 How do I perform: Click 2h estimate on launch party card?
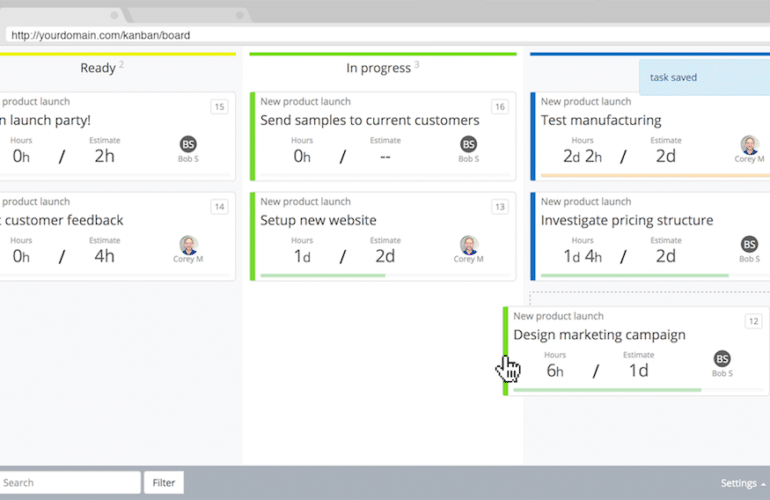(x=105, y=156)
